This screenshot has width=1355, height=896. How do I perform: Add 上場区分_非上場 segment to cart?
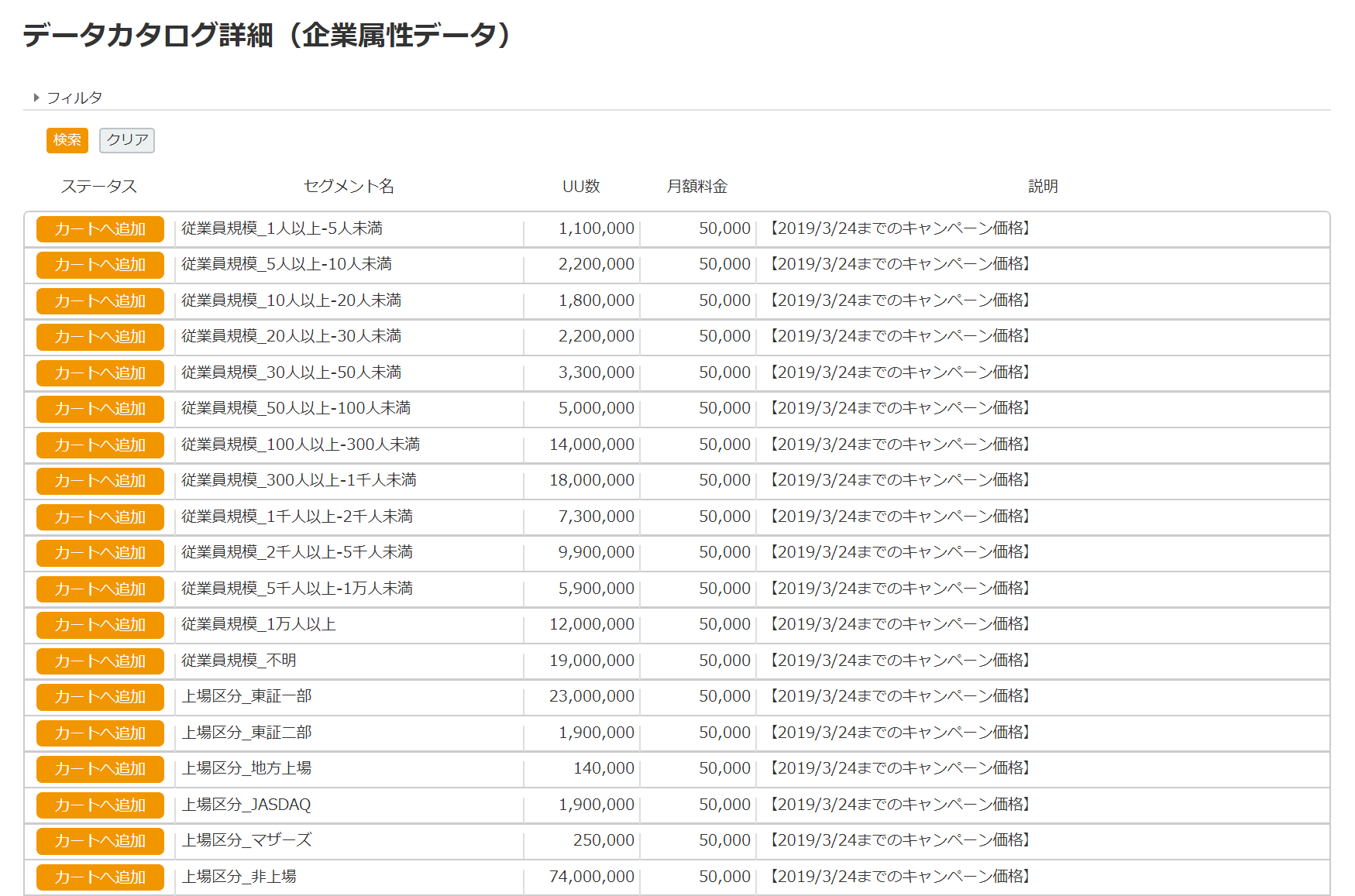pos(98,877)
